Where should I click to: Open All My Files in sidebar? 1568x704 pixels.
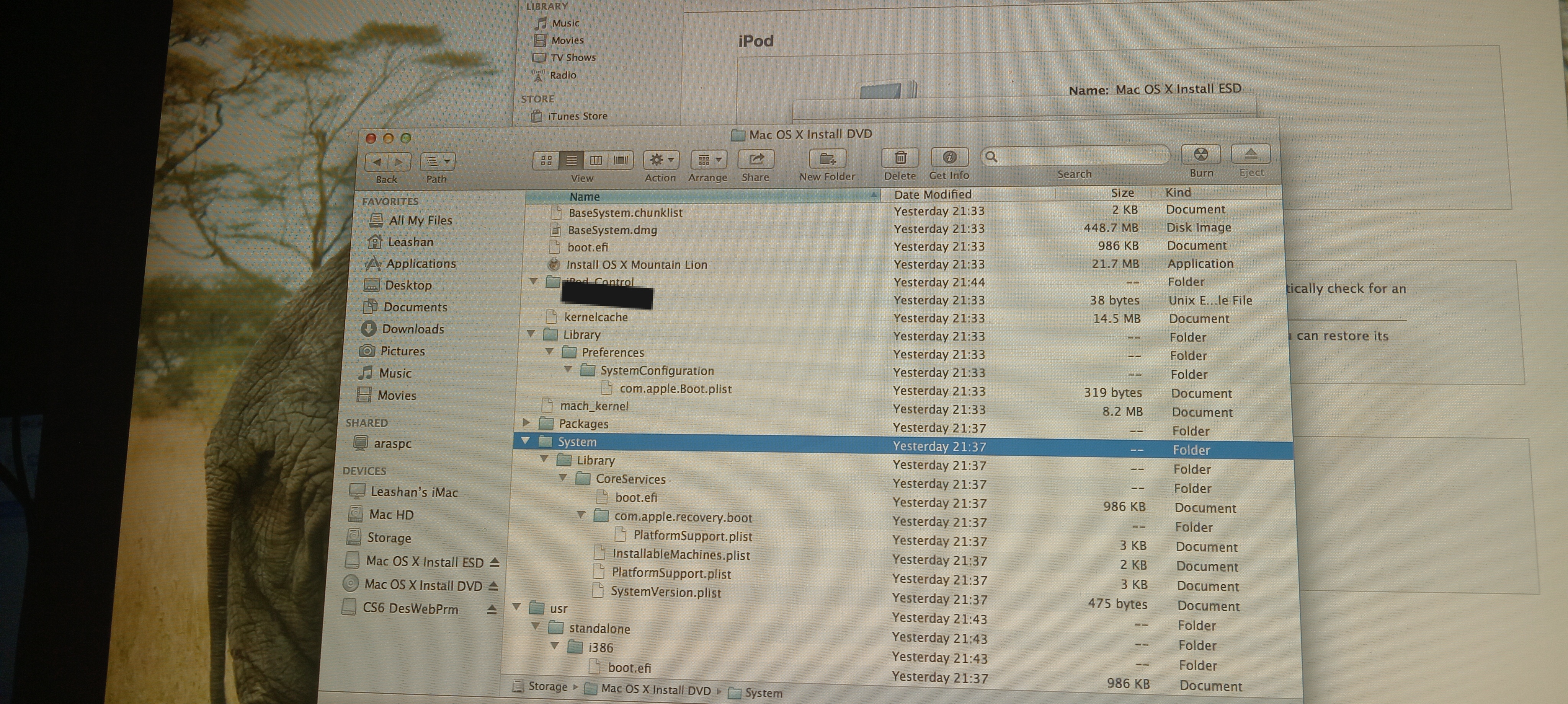click(x=412, y=220)
